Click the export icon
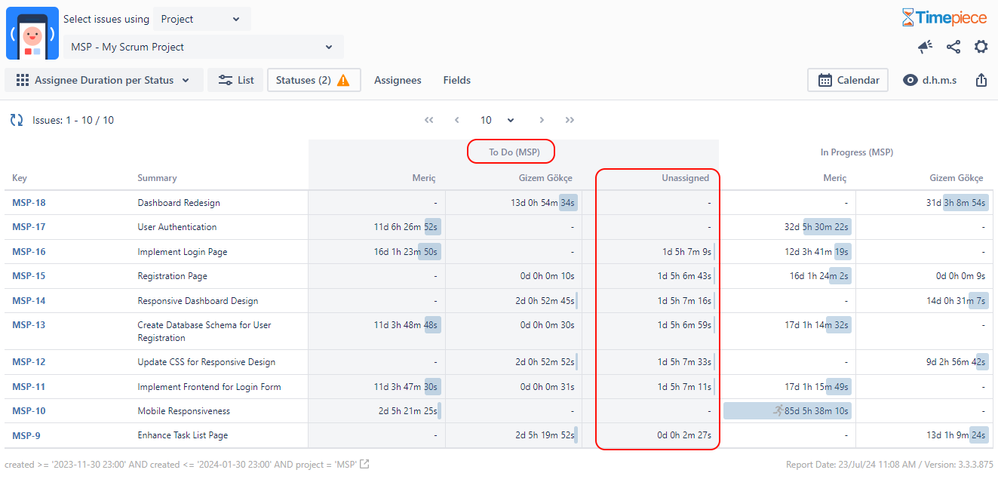998x479 pixels. pyautogui.click(x=981, y=80)
